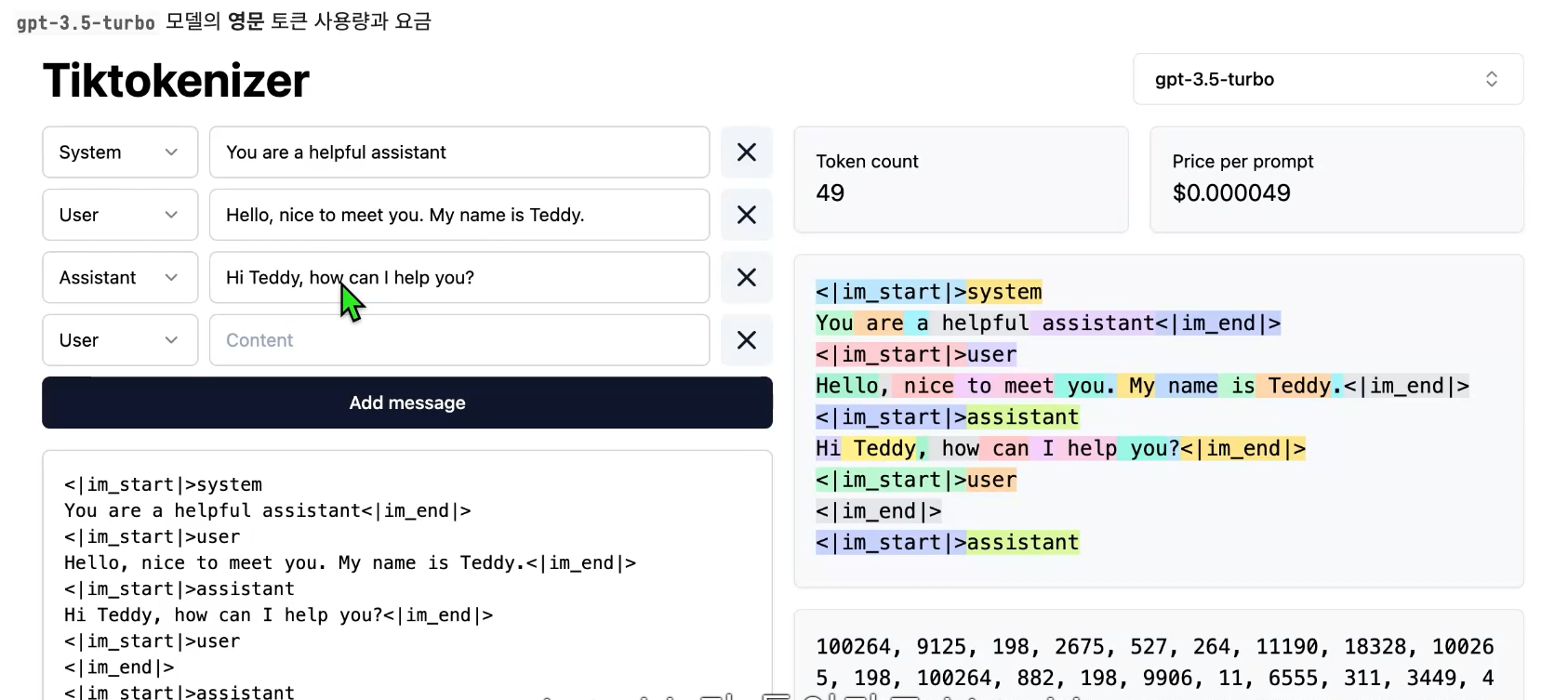Click the highlighted 'Teddy.' token in user line
The image size is (1568, 700).
coord(1299,386)
